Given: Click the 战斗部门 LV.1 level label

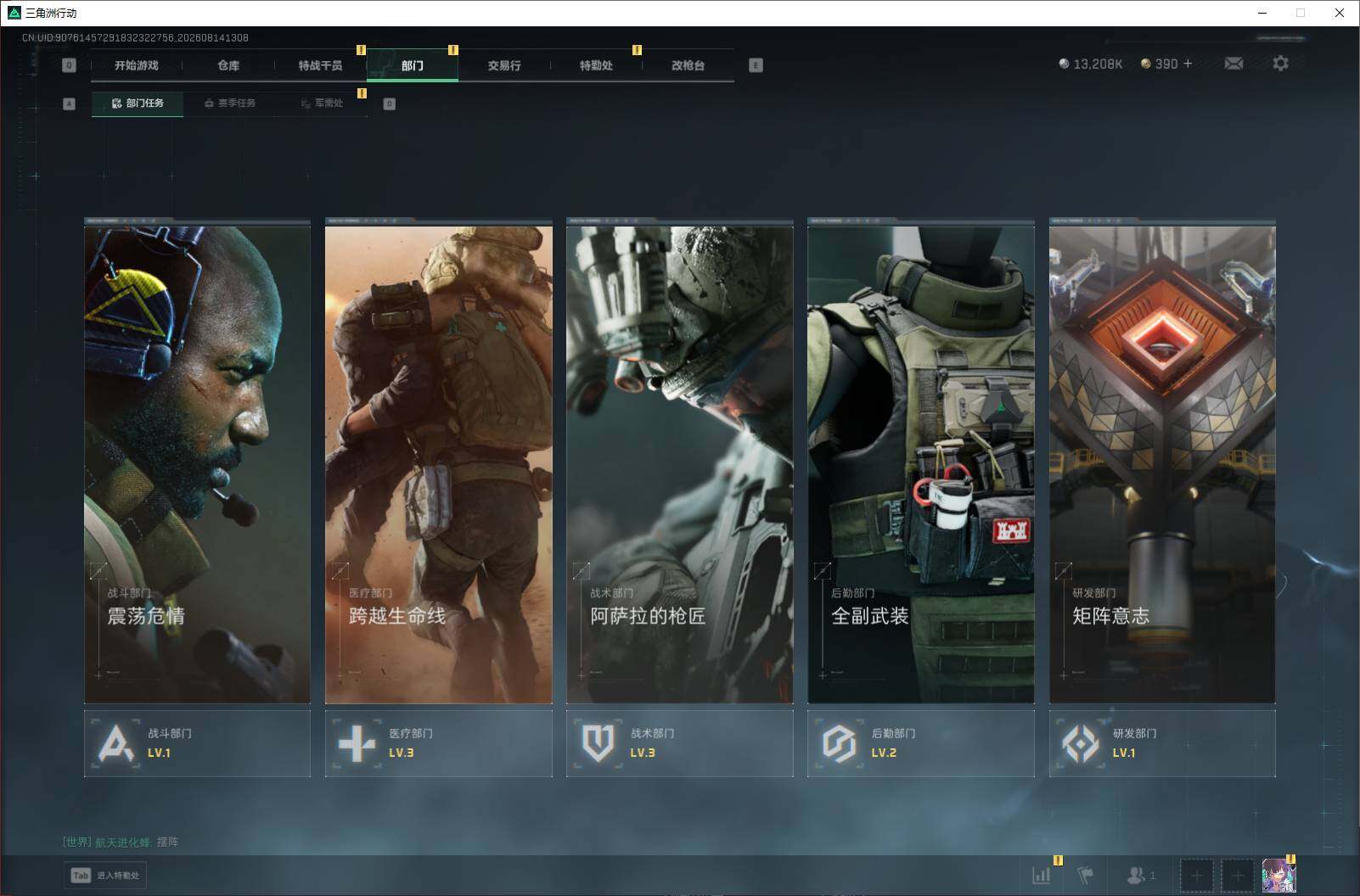Looking at the screenshot, I should tap(160, 753).
